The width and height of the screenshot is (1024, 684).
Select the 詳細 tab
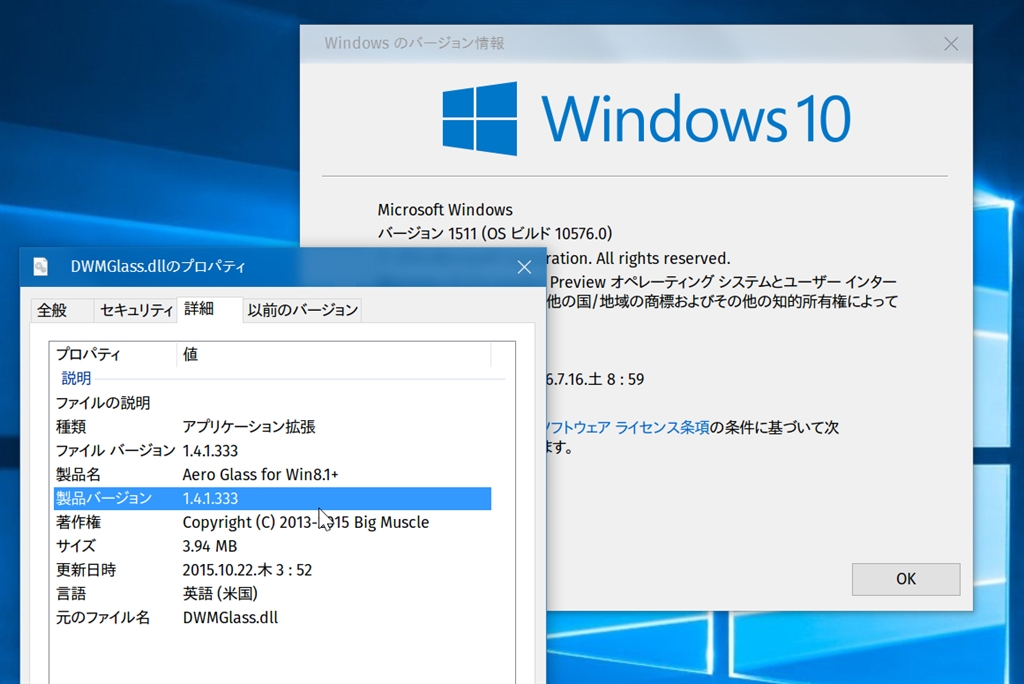click(209, 309)
